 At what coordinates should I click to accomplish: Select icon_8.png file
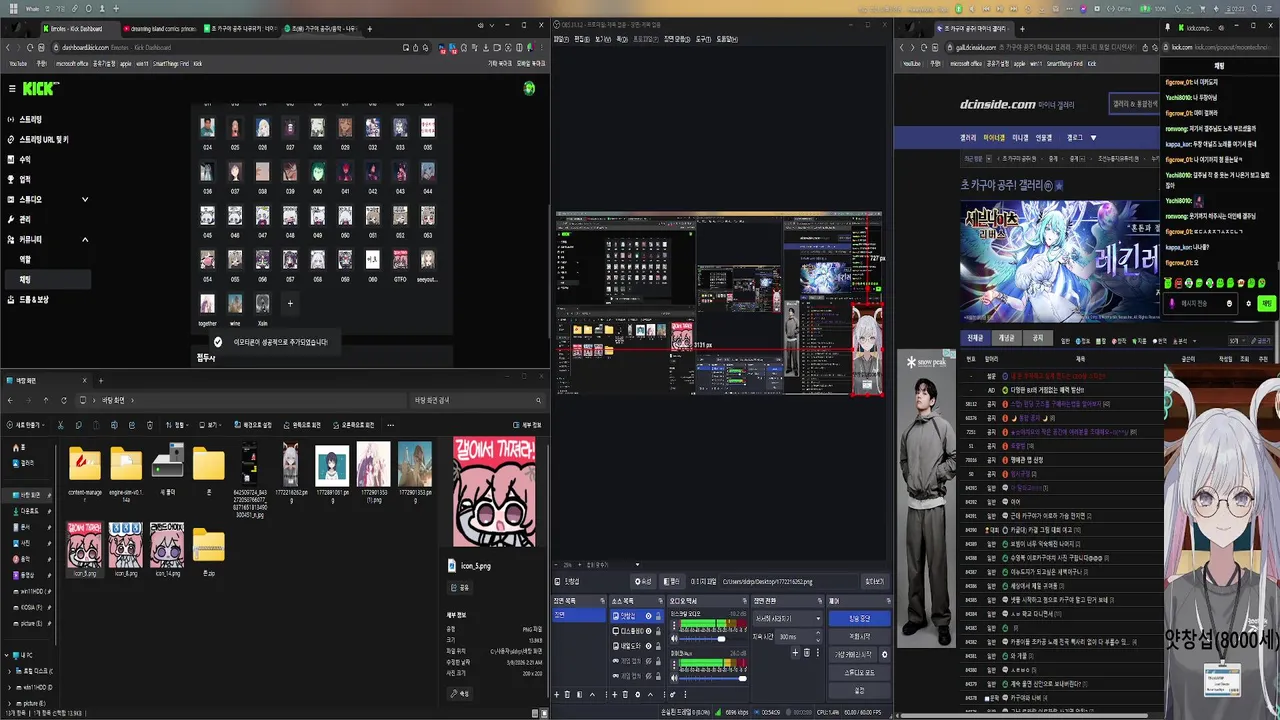pyautogui.click(x=126, y=549)
